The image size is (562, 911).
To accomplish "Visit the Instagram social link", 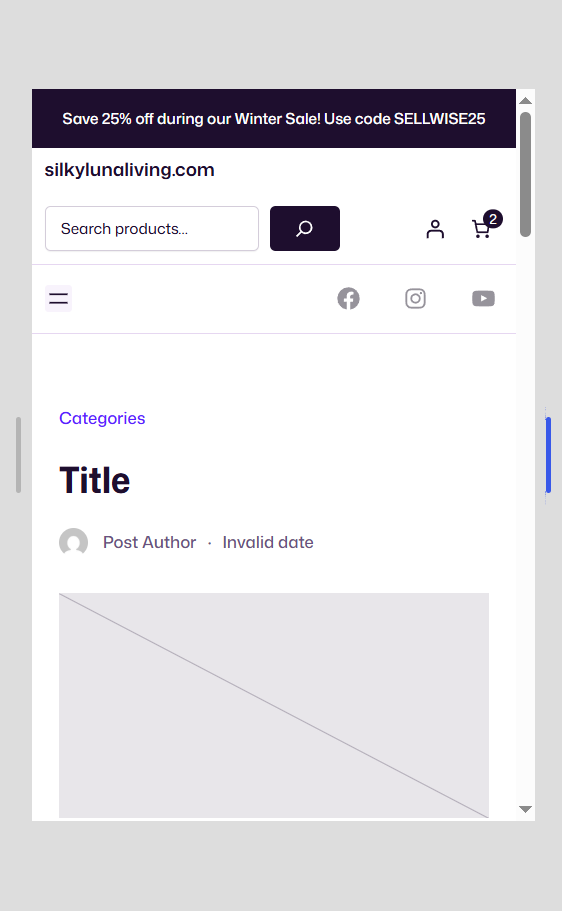I will 416,299.
